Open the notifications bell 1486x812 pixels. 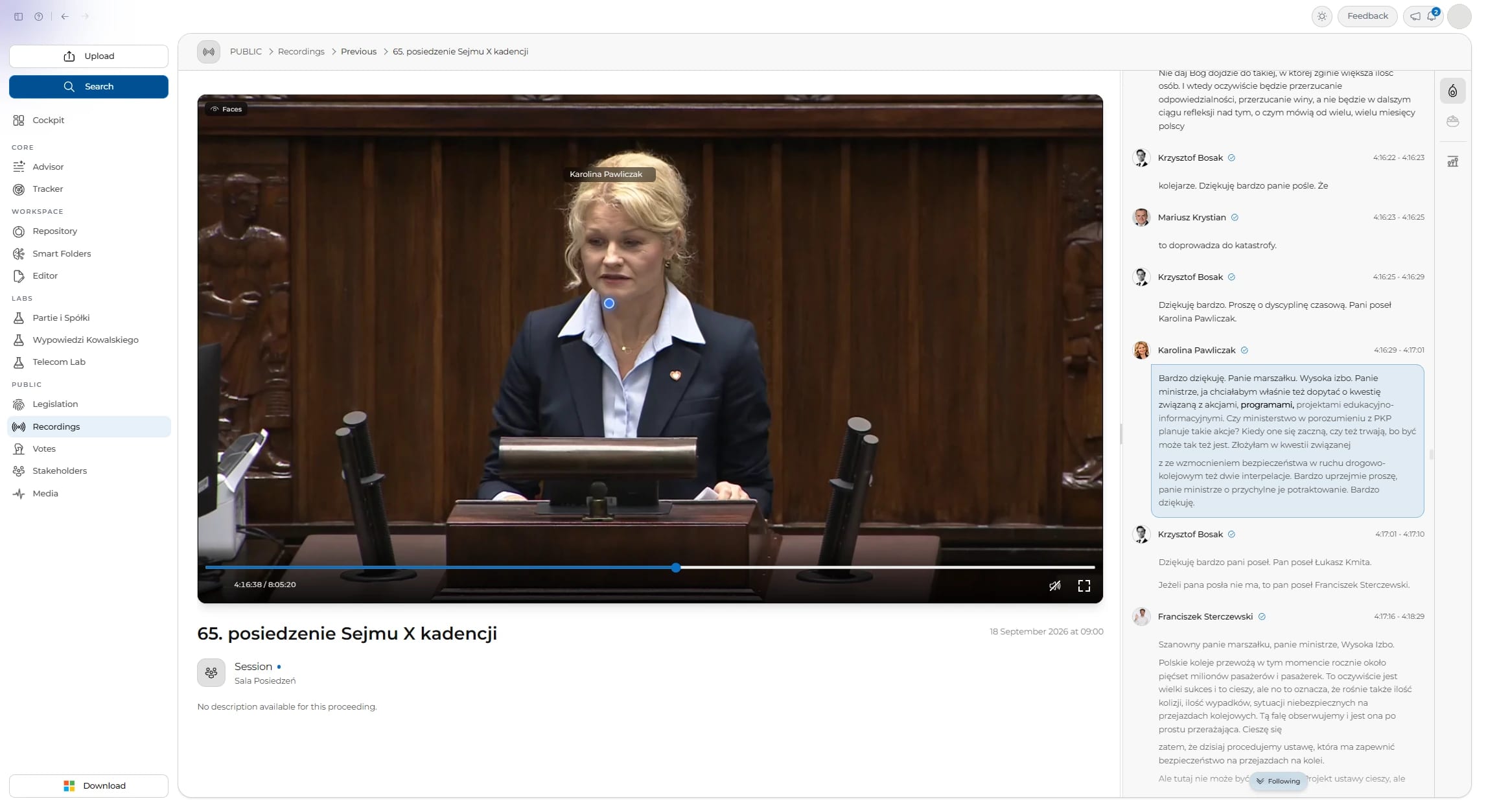1432,16
